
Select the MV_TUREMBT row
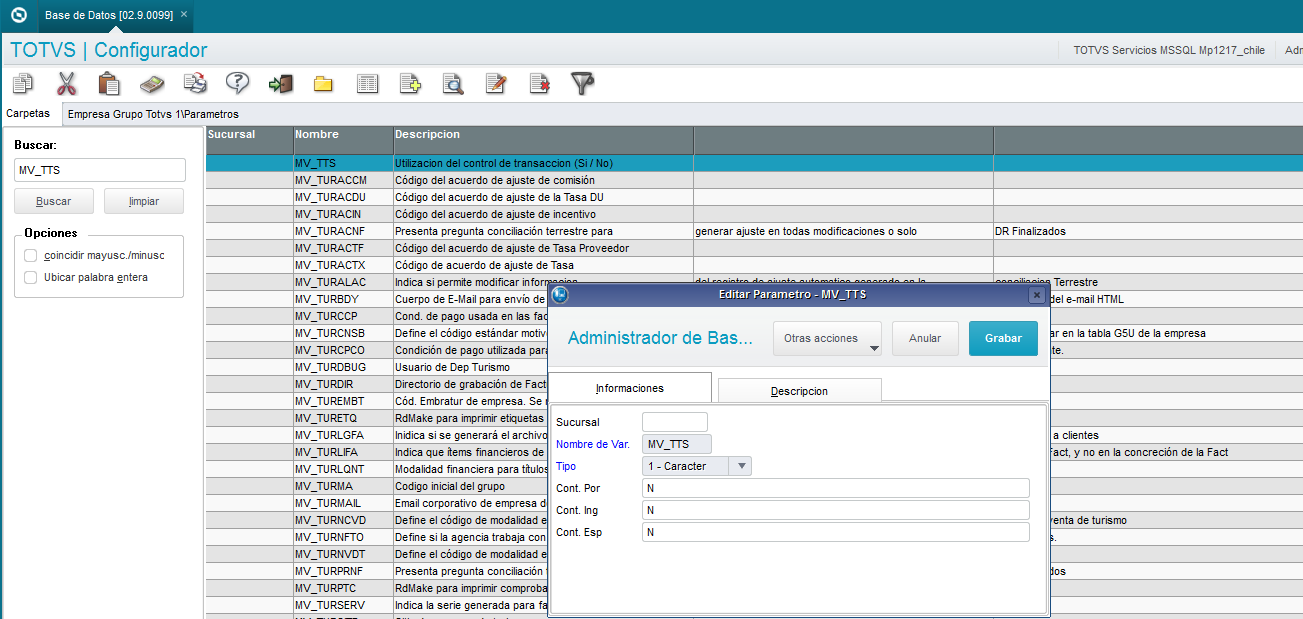pos(377,401)
